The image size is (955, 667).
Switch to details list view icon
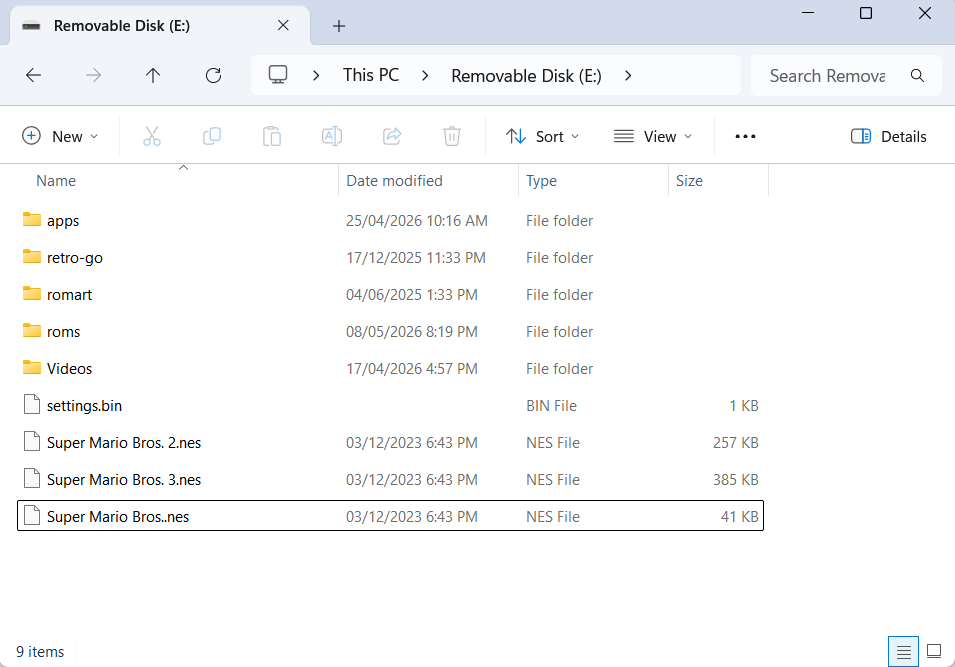[903, 652]
